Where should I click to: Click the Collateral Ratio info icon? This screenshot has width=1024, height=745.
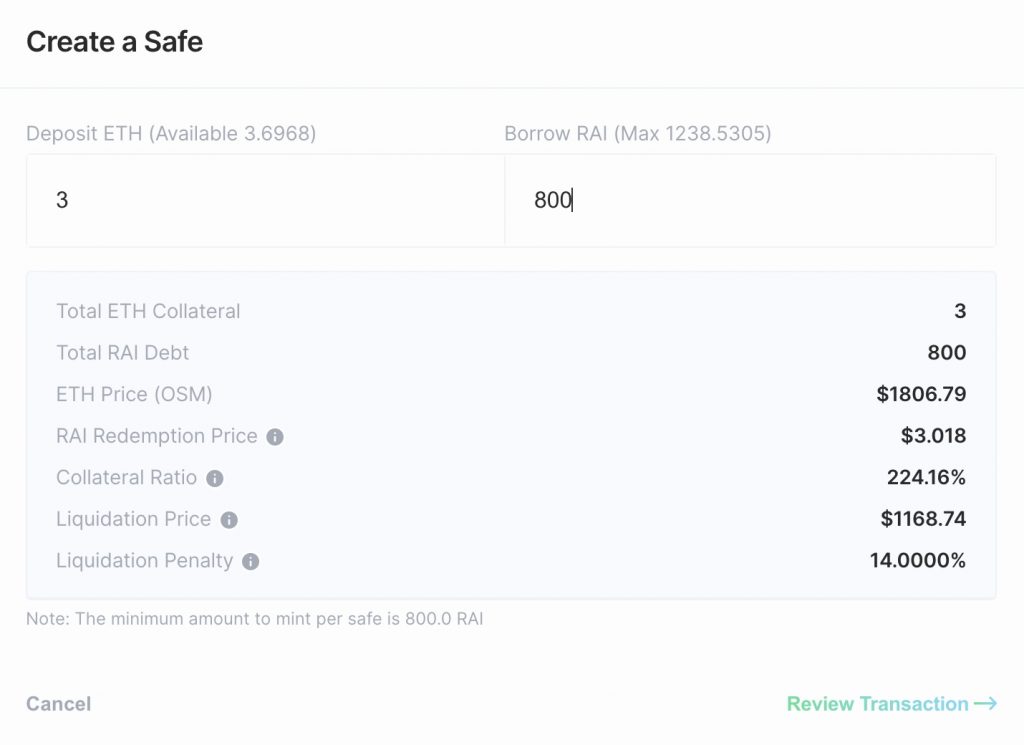point(215,479)
